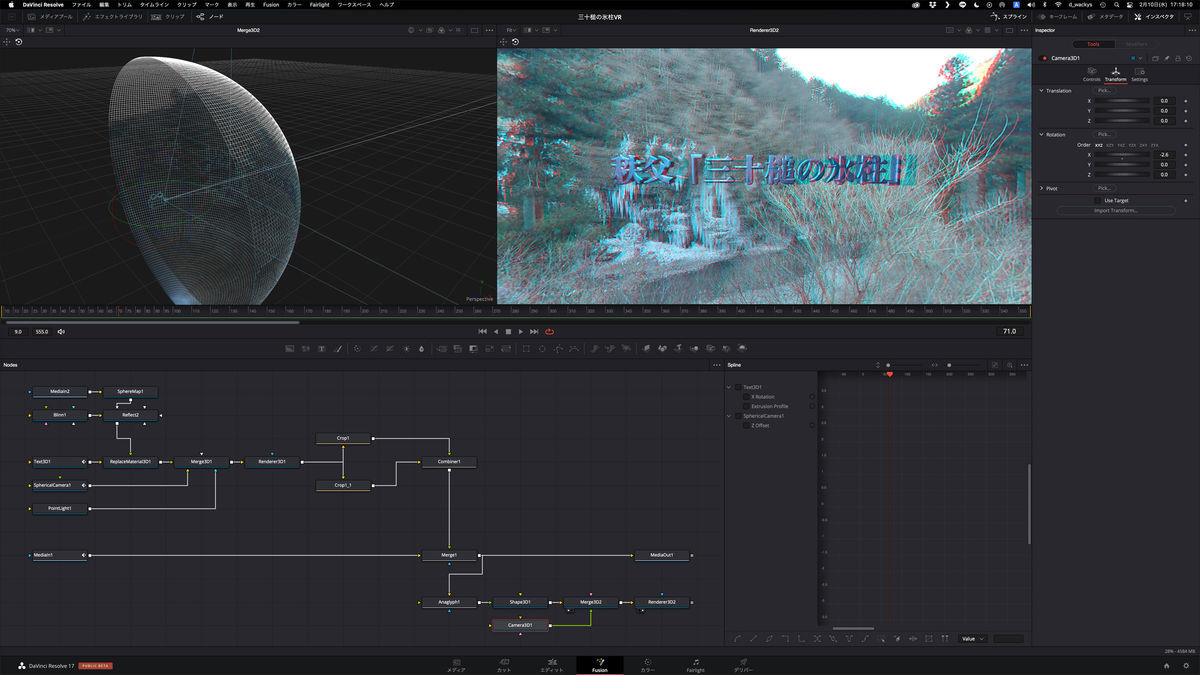1200x675 pixels.
Task: Toggle the キーフレーム panel button
Action: pyautogui.click(x=1057, y=17)
